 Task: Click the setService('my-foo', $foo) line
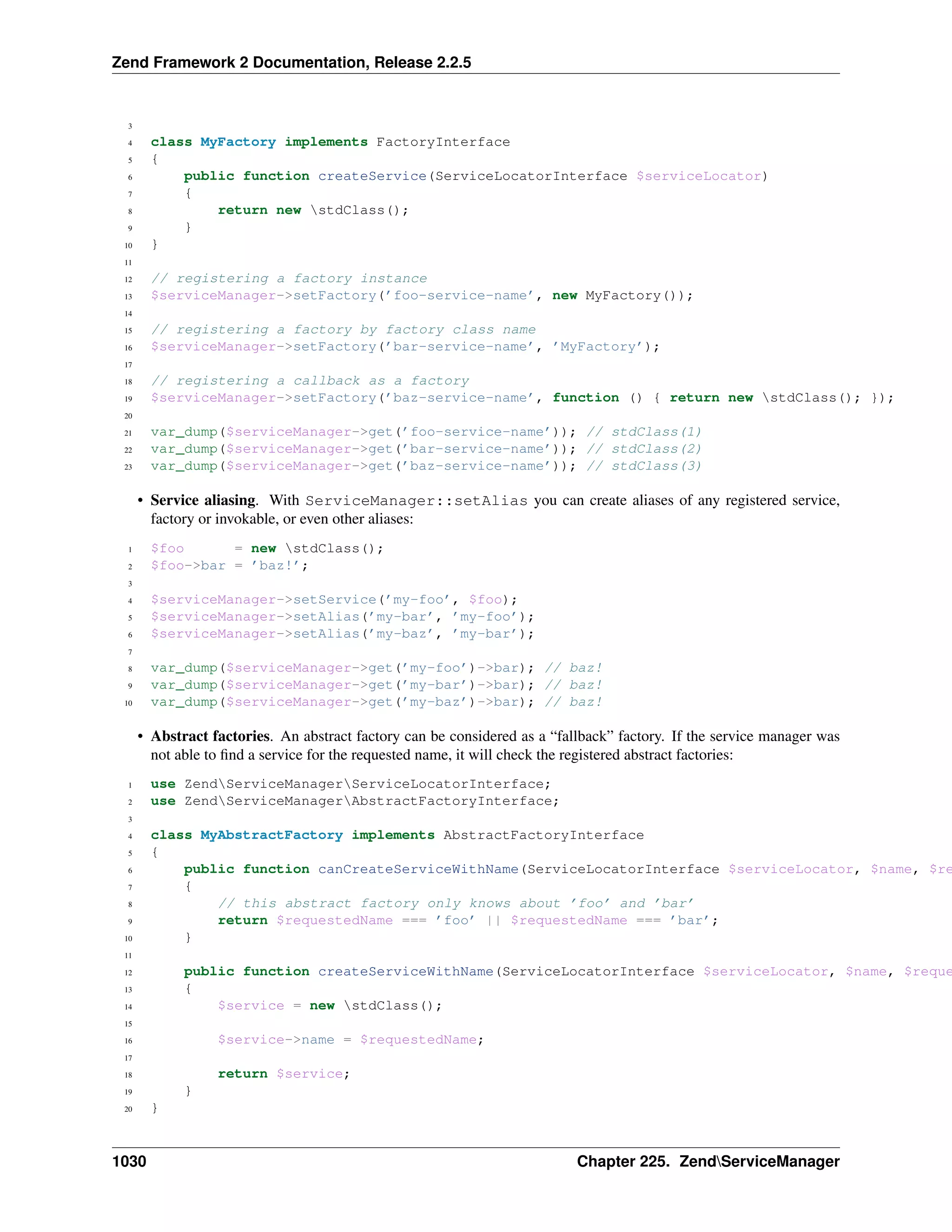(x=334, y=600)
